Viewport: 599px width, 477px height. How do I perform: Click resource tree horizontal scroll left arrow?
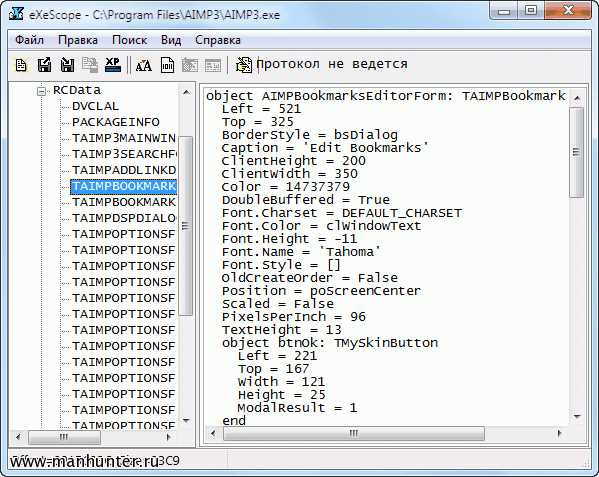click(18, 437)
